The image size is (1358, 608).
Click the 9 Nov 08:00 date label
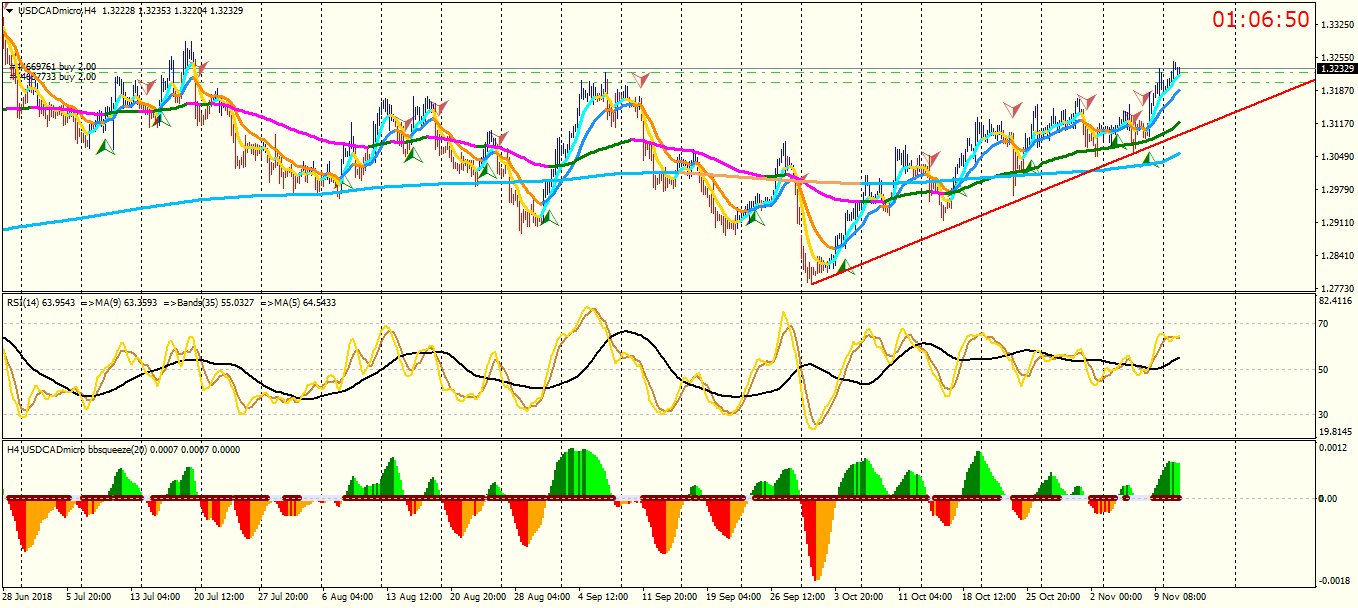[x=1180, y=597]
